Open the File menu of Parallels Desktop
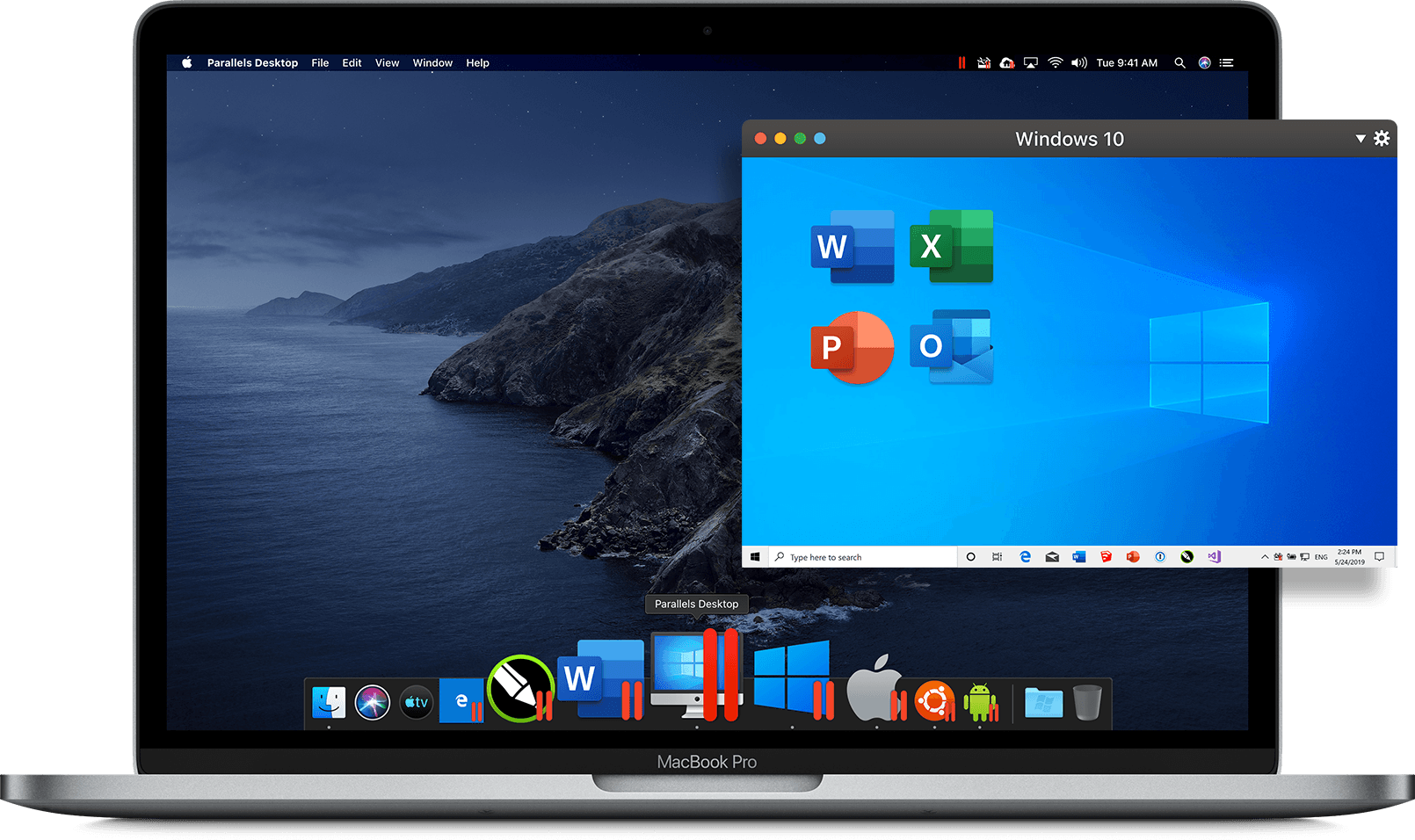Image resolution: width=1415 pixels, height=840 pixels. (x=320, y=63)
